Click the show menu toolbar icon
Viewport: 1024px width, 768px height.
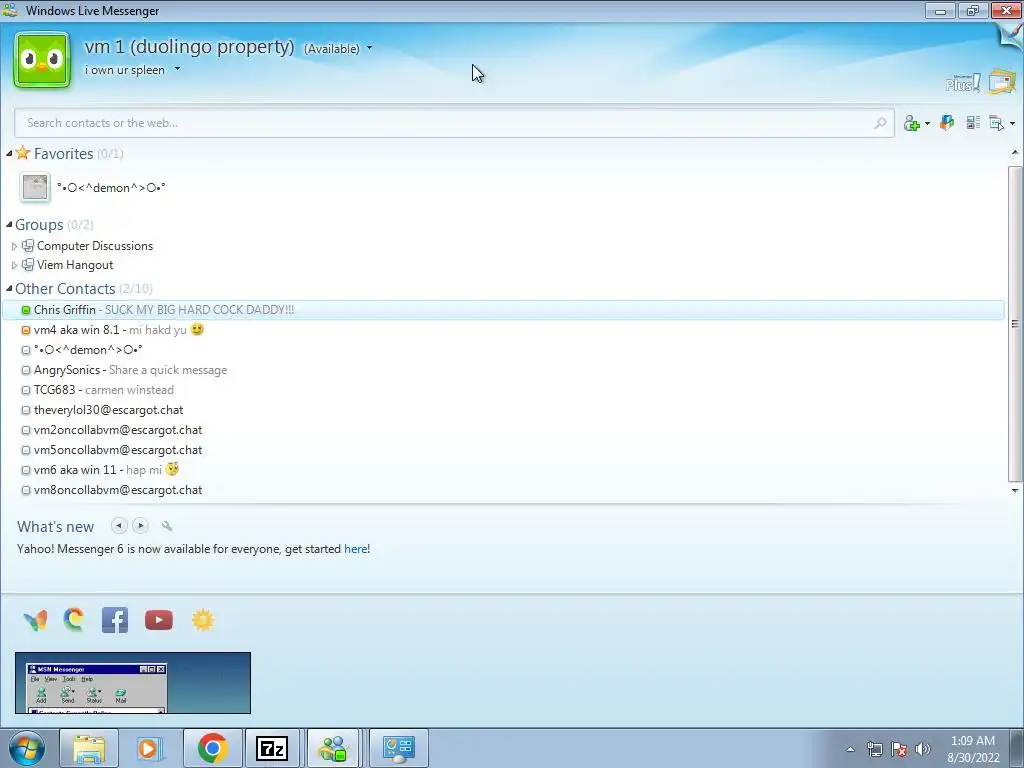997,123
